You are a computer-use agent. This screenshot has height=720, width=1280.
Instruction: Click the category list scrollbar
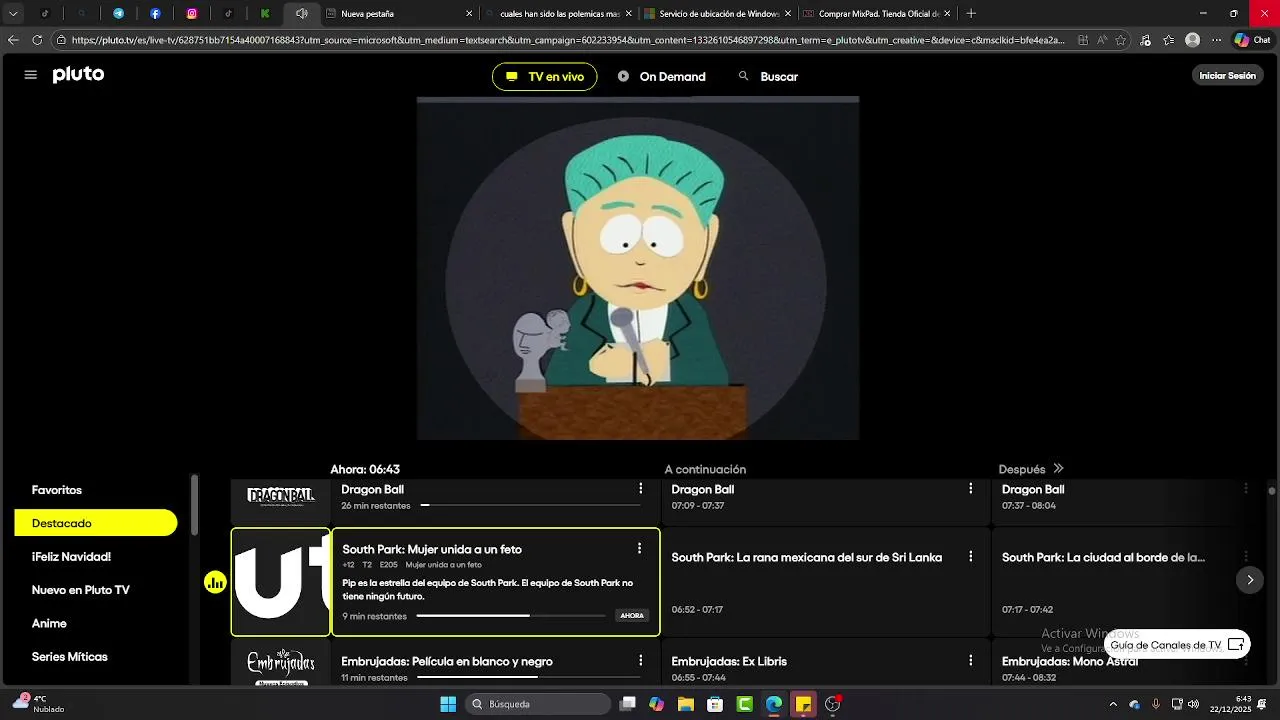pyautogui.click(x=195, y=505)
